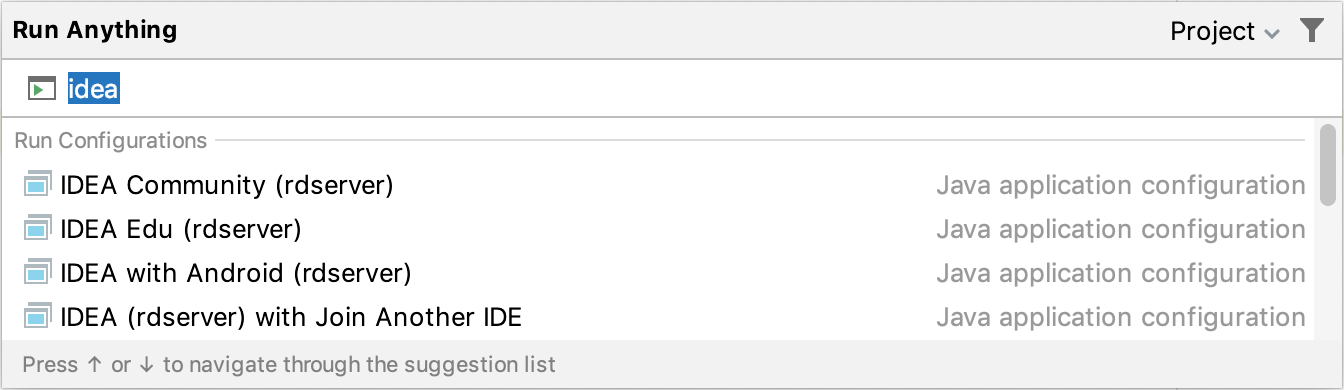Click the navigation hint text at bottom

[x=289, y=365]
